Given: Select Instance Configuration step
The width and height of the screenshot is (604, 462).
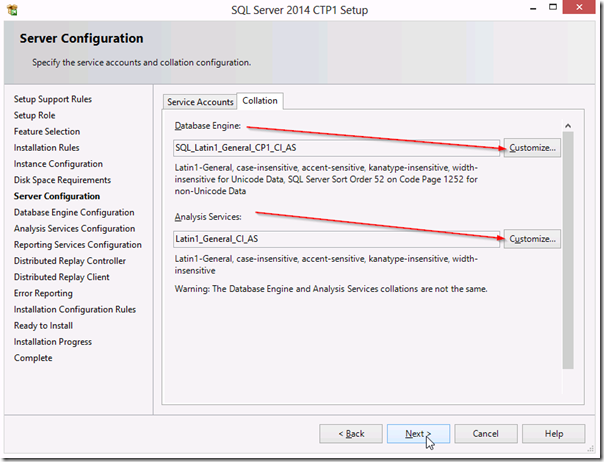Looking at the screenshot, I should pos(58,164).
